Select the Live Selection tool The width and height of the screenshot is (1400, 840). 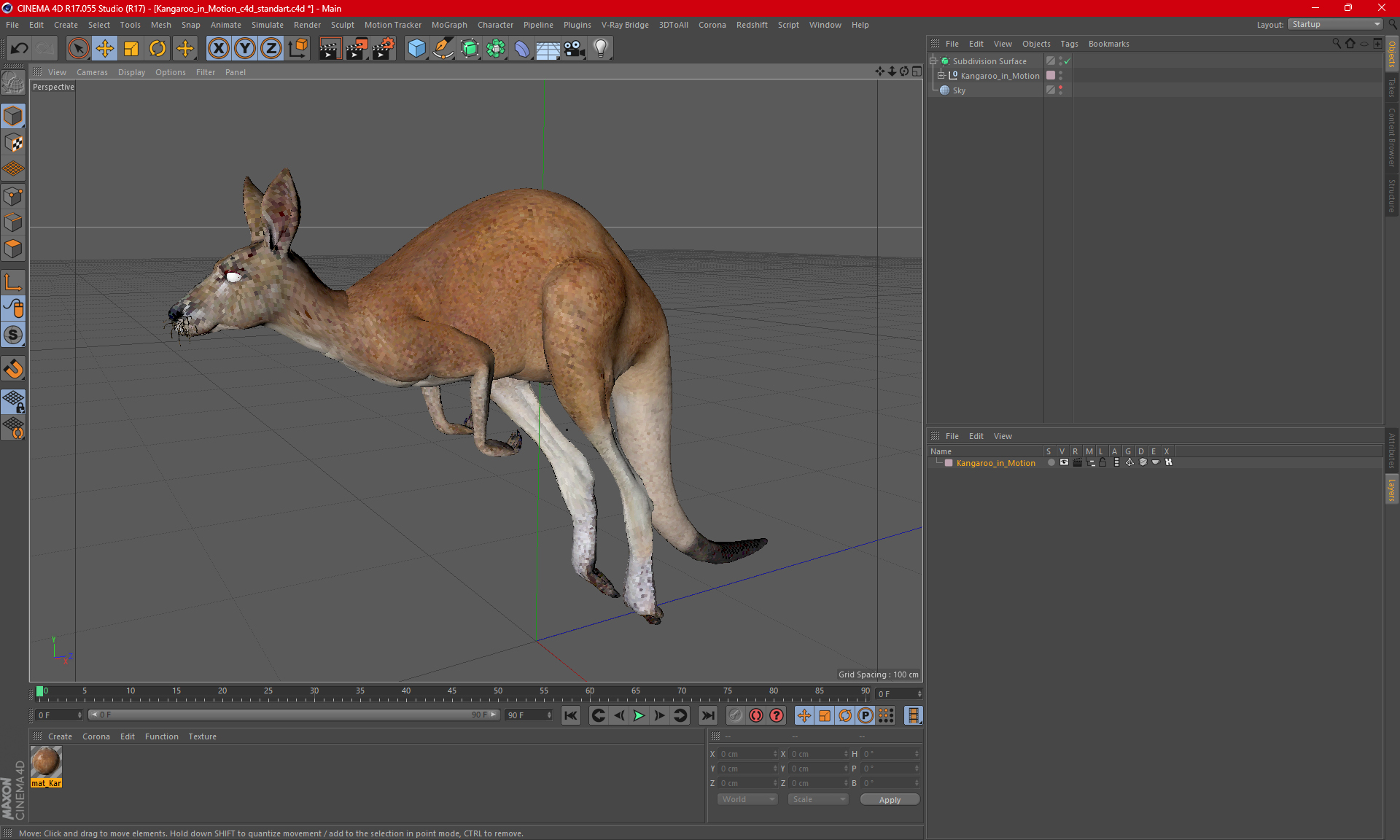point(78,49)
